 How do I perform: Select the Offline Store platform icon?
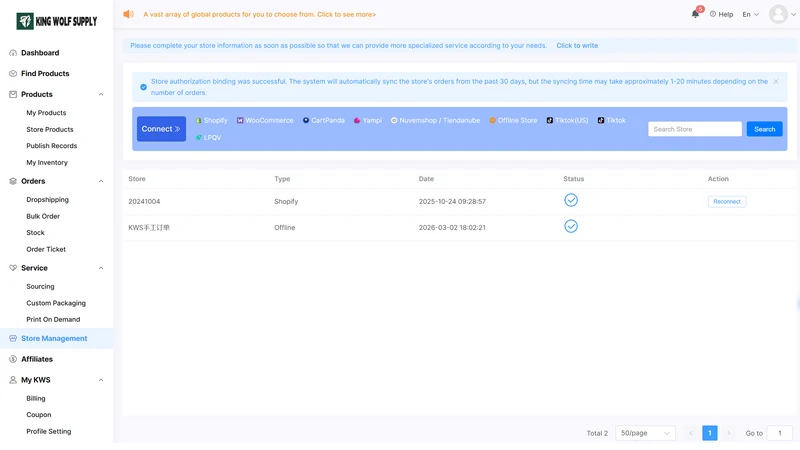[x=492, y=120]
